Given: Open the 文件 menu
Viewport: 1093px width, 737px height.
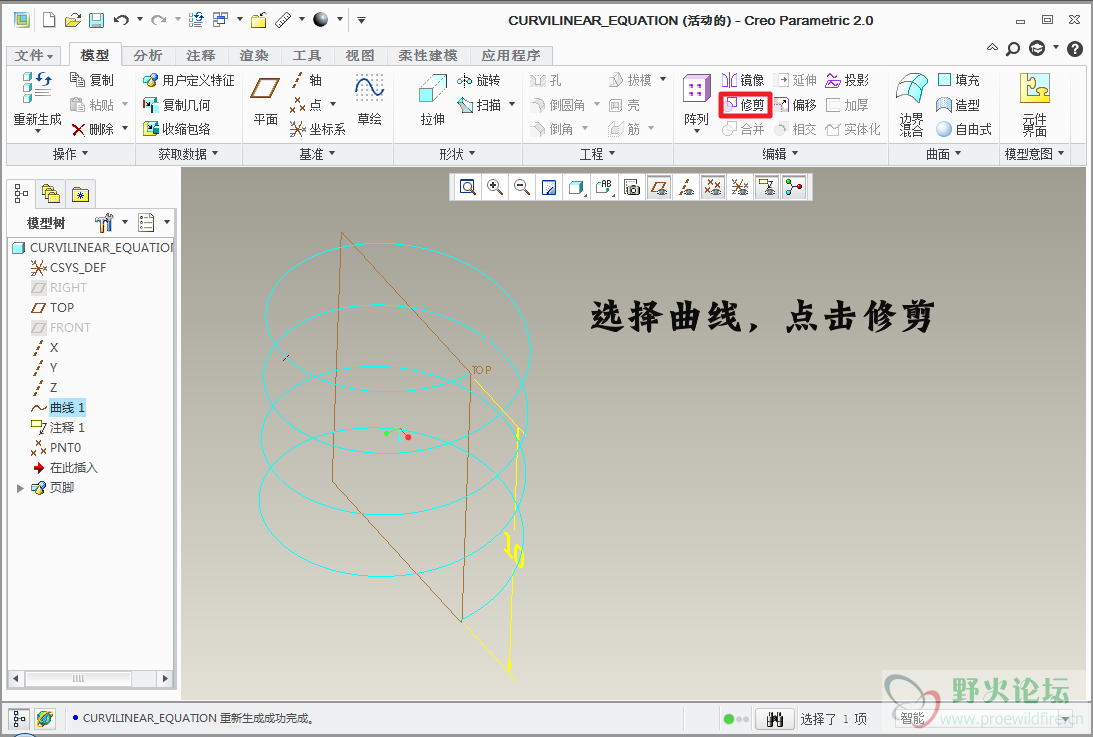Looking at the screenshot, I should (x=33, y=56).
